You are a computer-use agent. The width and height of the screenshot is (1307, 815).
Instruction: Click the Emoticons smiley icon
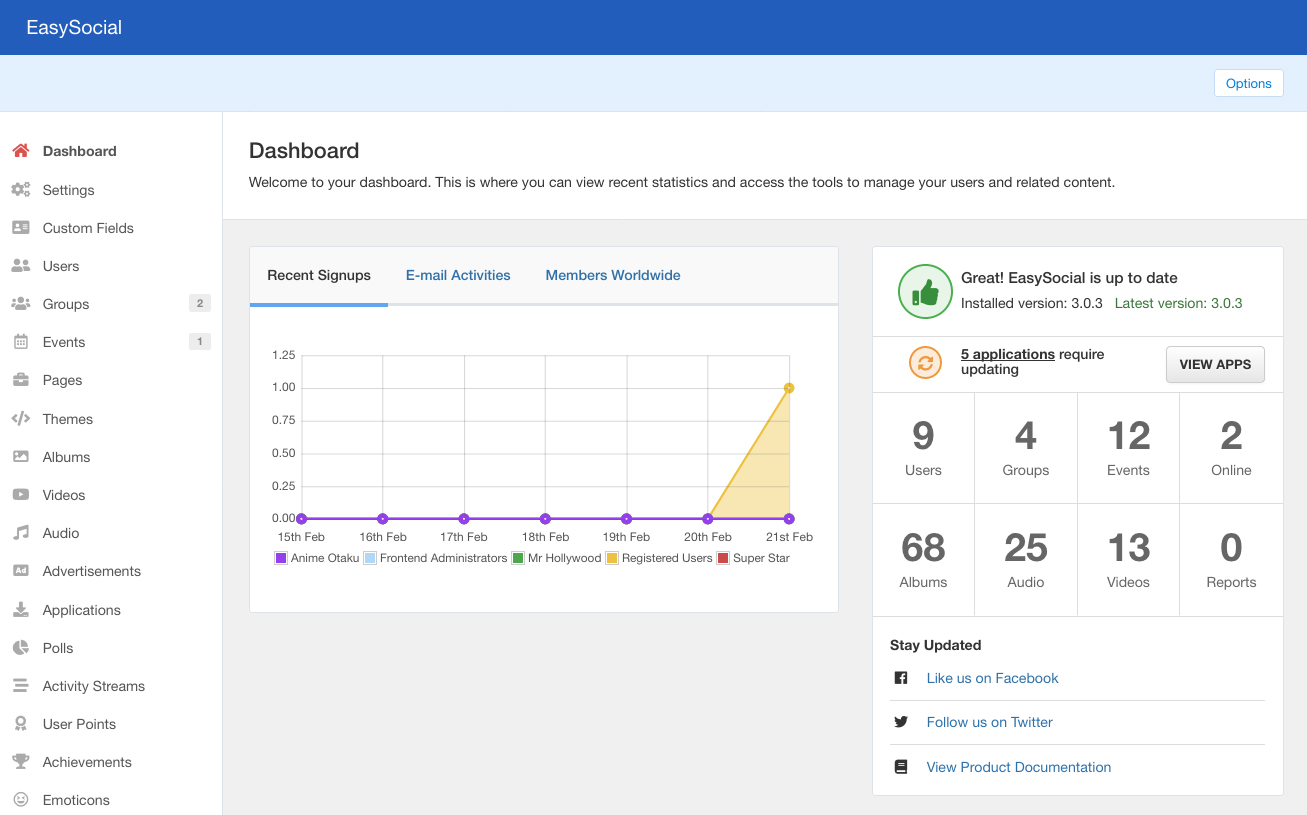20,800
